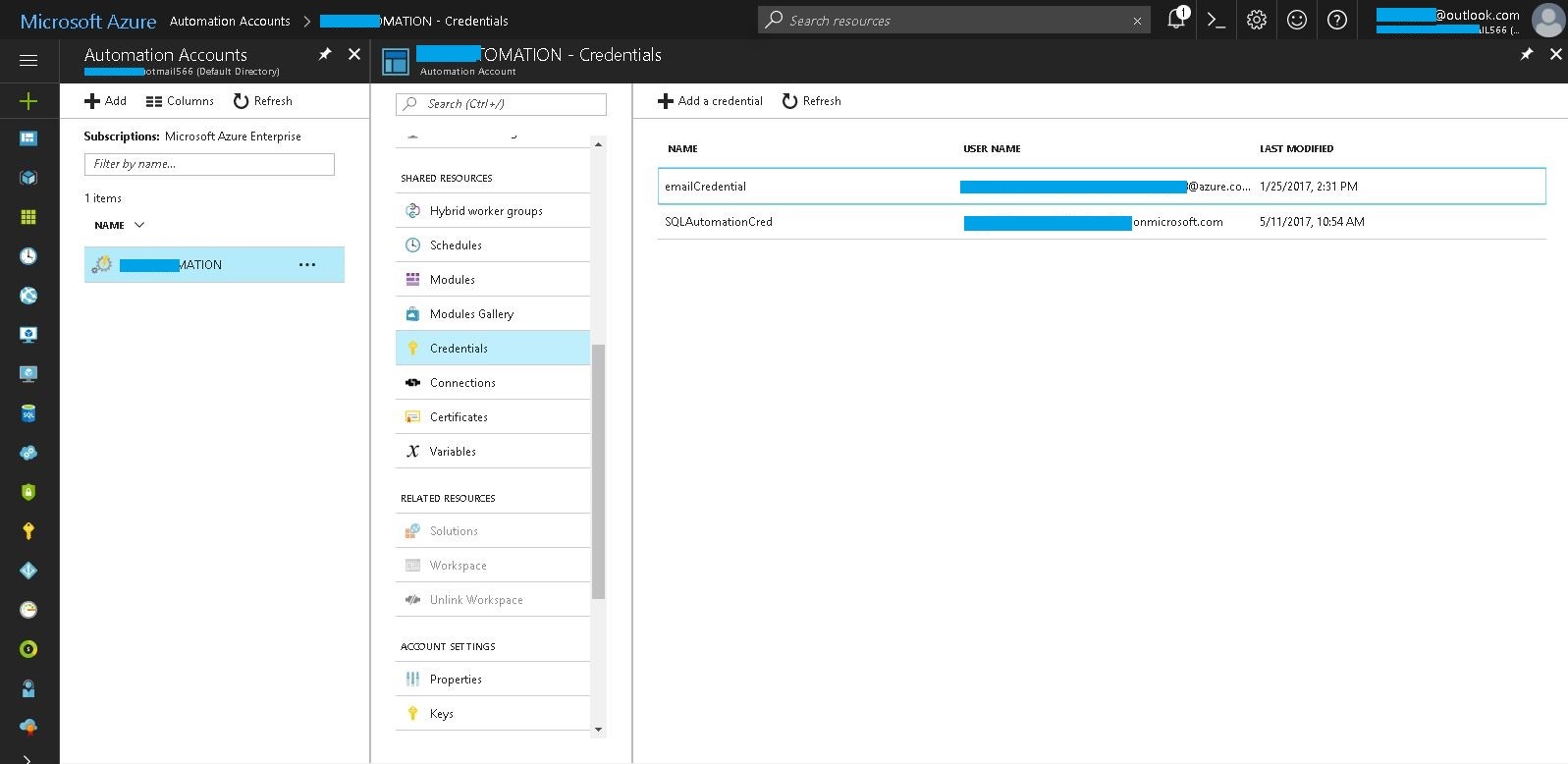Screen dimensions: 1568x764
Task: Toggle the hamburger menu in sidebar
Action: [x=28, y=61]
